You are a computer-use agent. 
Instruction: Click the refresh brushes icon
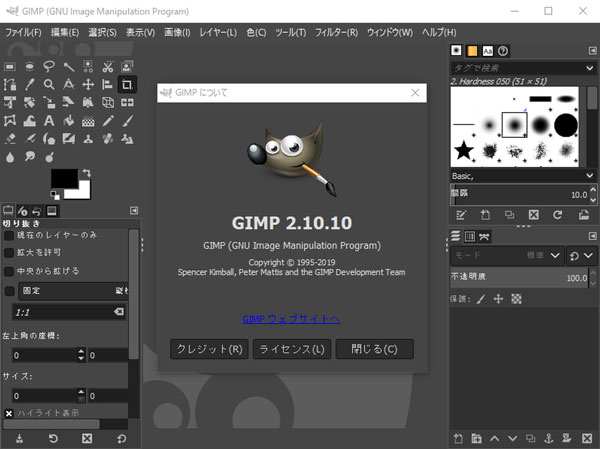coord(558,215)
